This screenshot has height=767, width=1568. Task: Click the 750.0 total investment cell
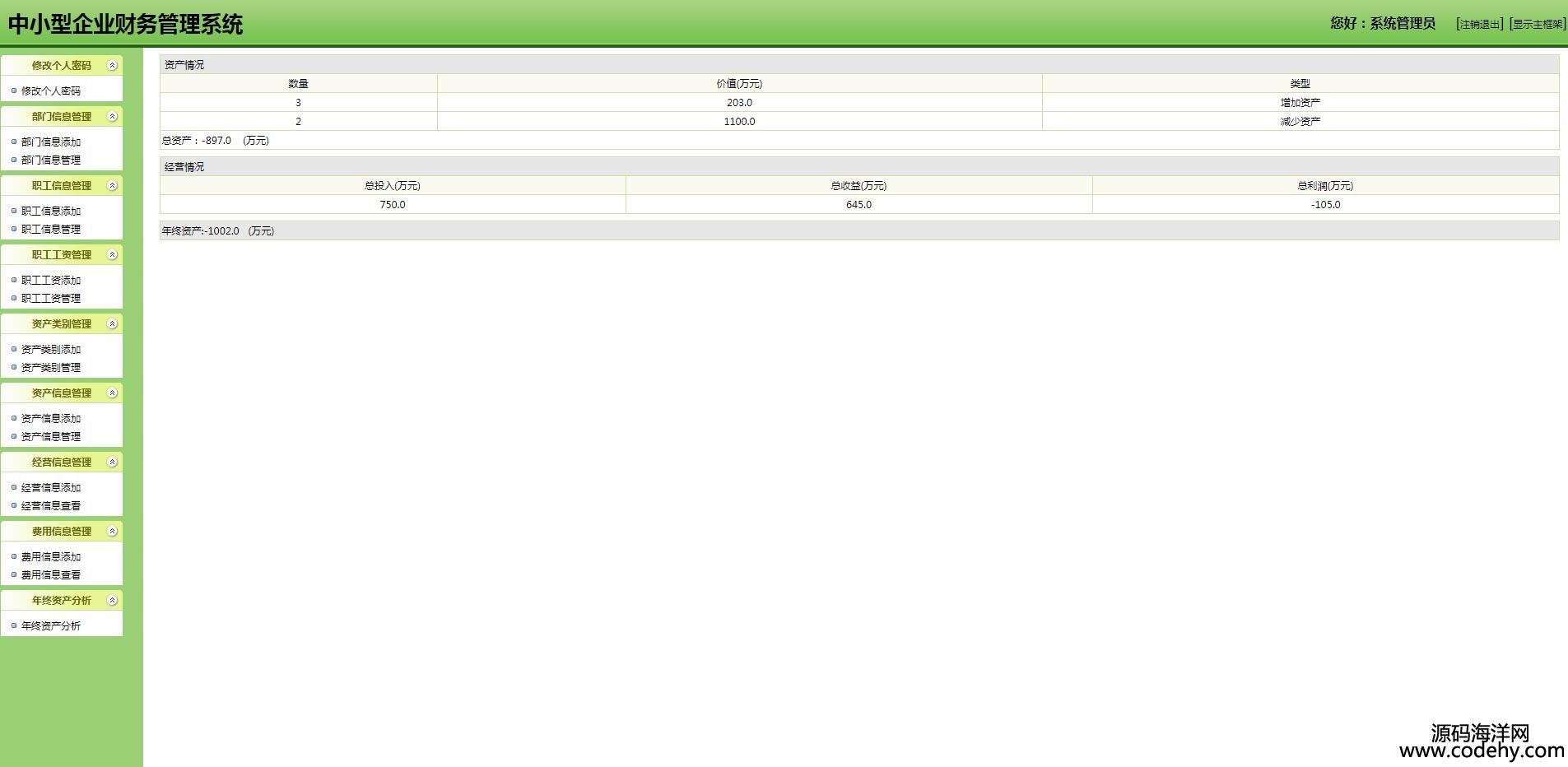(x=393, y=205)
